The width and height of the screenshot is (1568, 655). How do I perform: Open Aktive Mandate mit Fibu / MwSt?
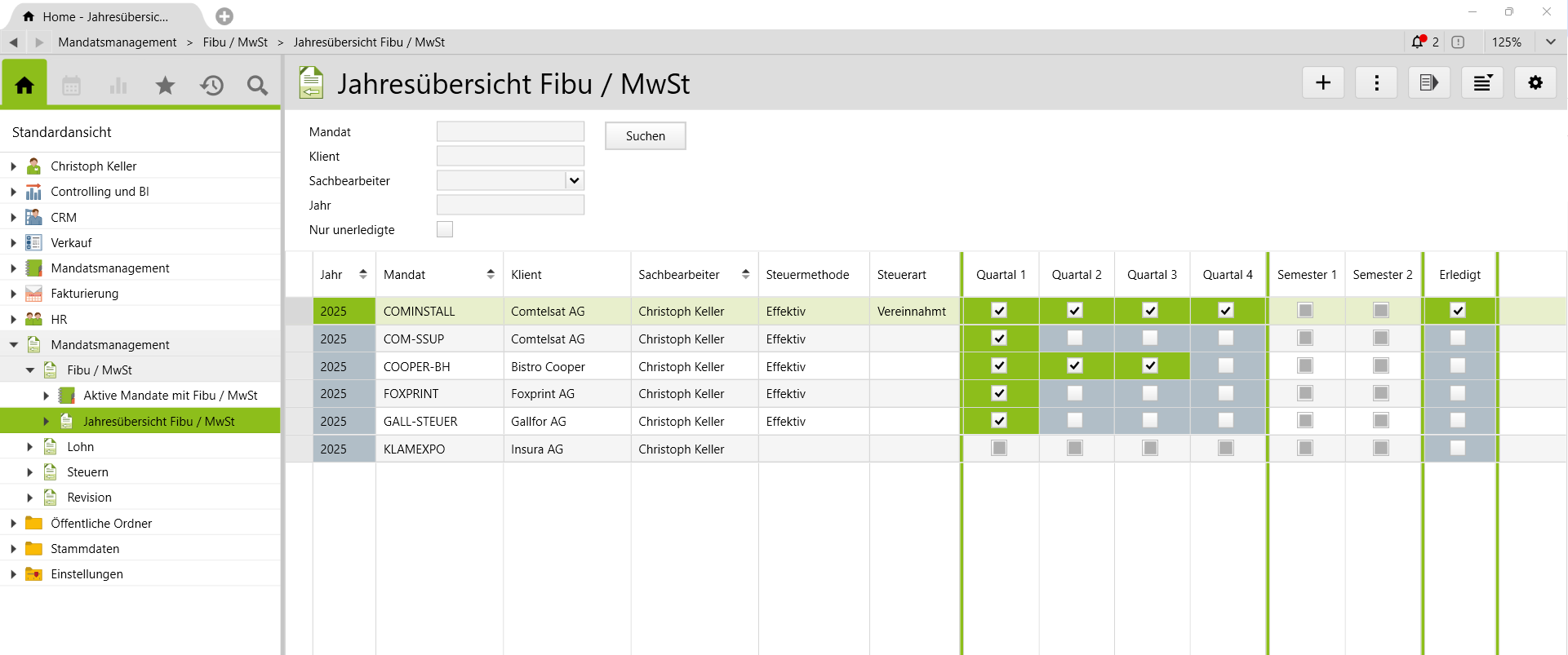coord(170,396)
